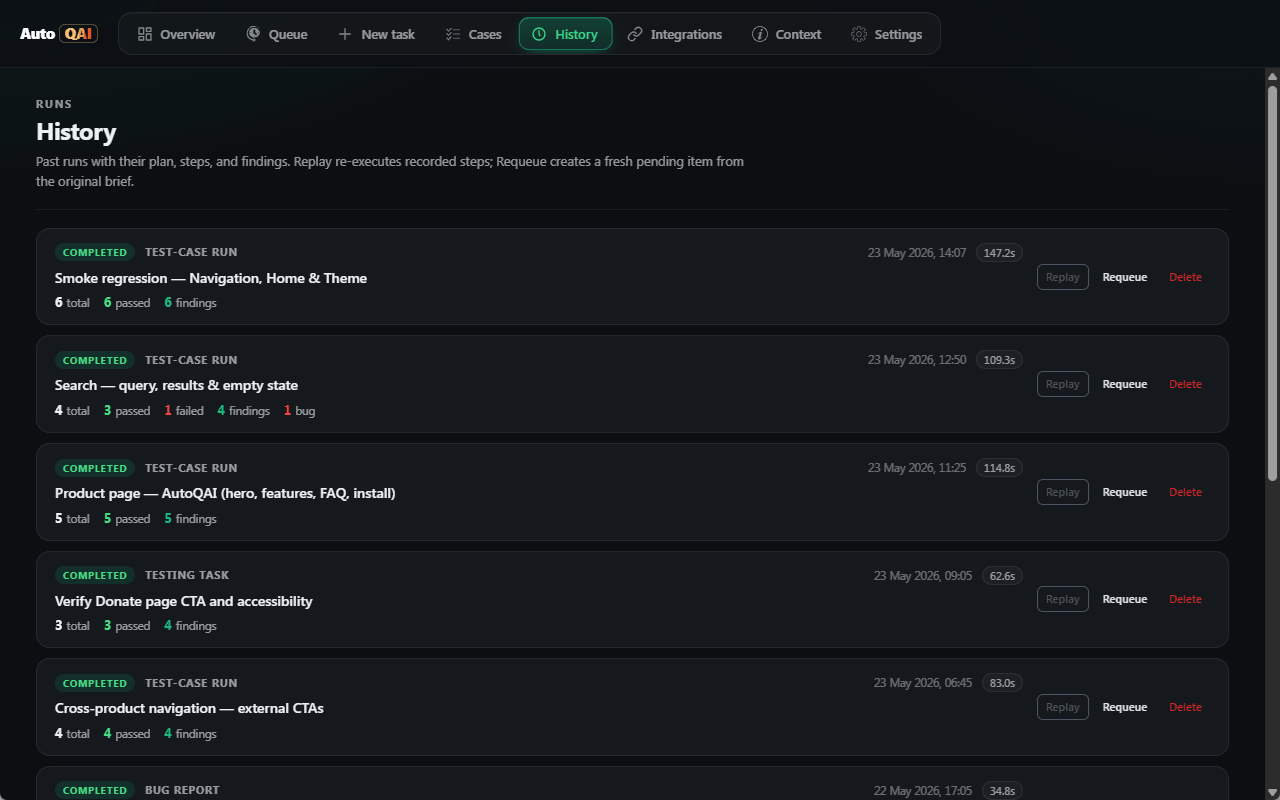Click the History clock icon
Viewport: 1280px width, 800px height.
click(x=539, y=34)
